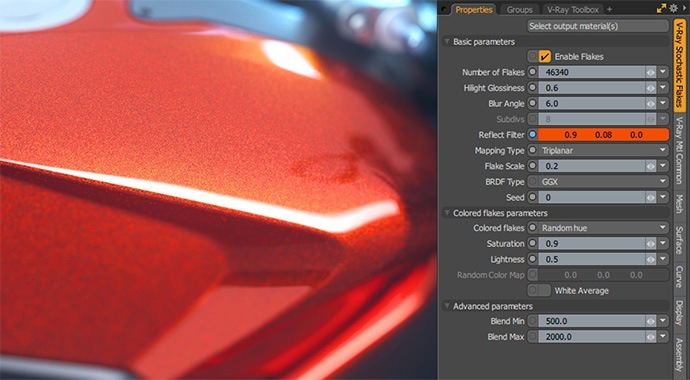
Task: Click Select output material(s) button
Action: pos(598,26)
